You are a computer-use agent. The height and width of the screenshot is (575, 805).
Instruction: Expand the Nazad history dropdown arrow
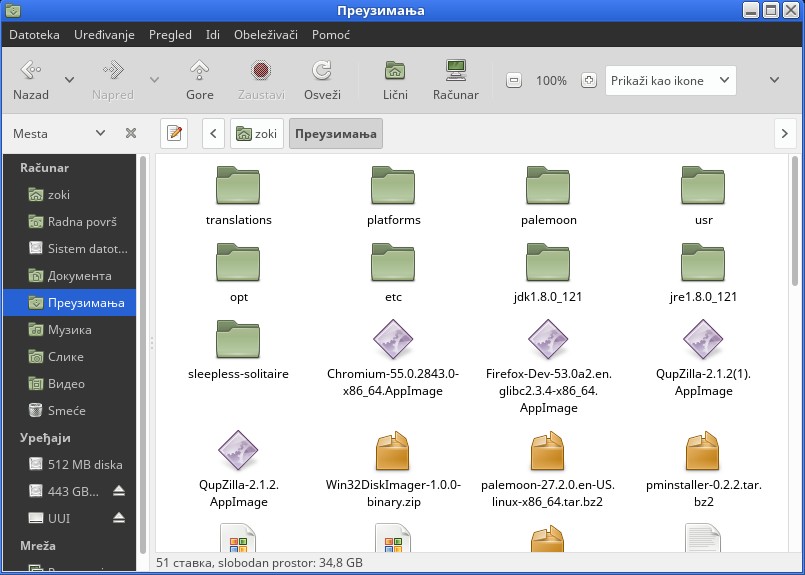click(x=69, y=80)
